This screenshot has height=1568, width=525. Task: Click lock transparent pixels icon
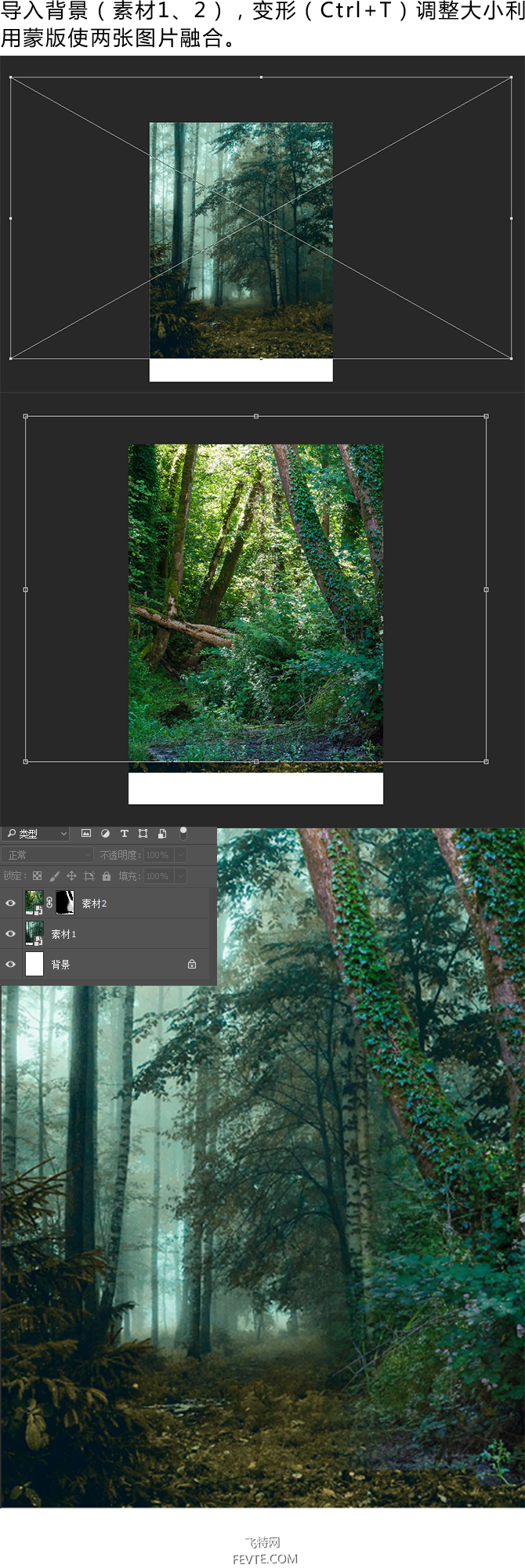click(37, 876)
